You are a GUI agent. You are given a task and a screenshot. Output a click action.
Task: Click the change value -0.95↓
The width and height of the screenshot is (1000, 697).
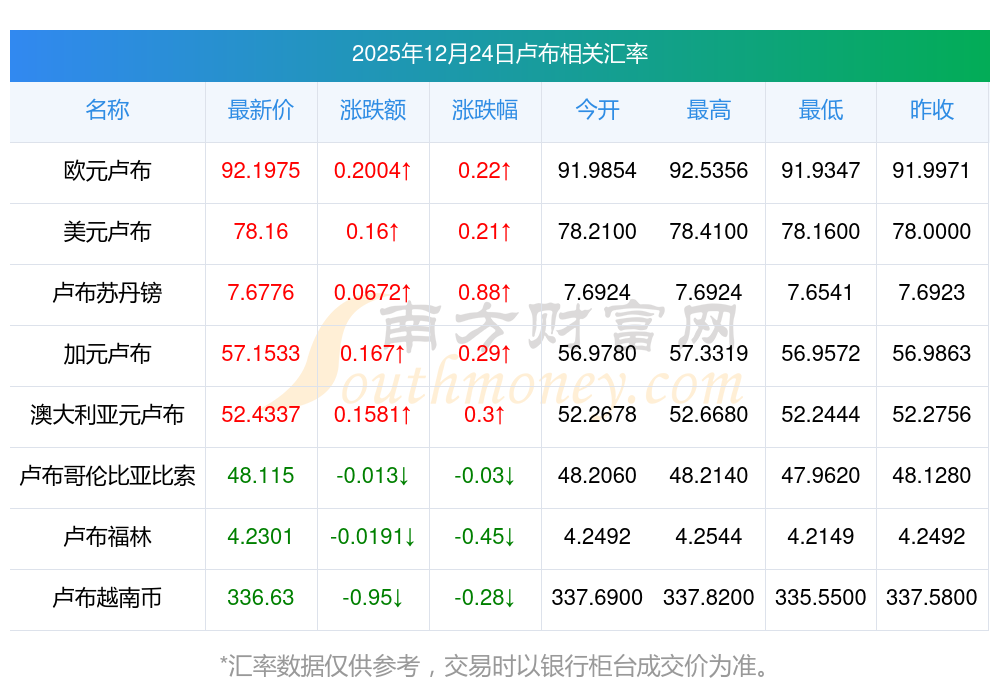click(373, 598)
